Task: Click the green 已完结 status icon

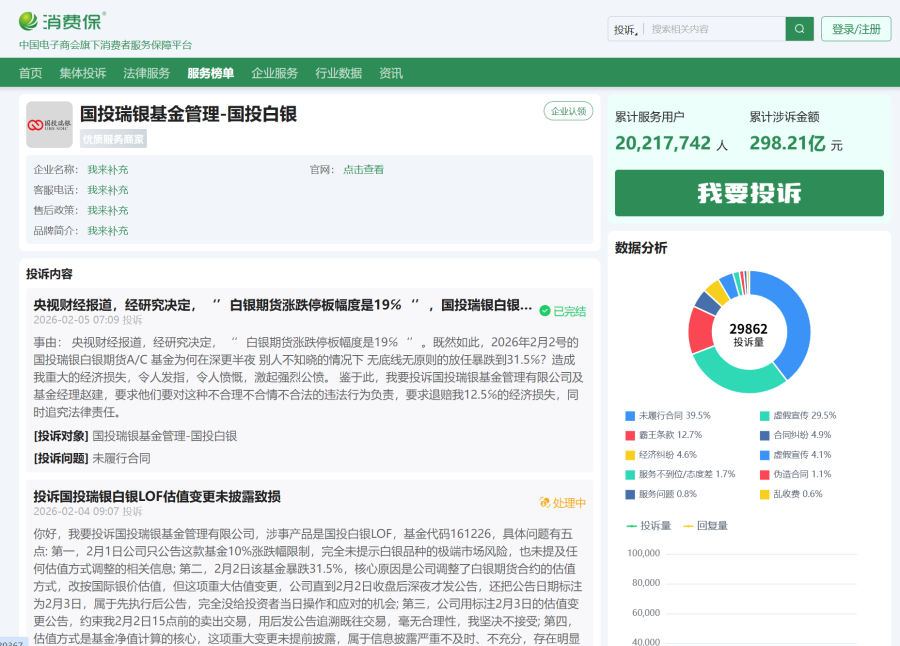Action: [x=545, y=311]
